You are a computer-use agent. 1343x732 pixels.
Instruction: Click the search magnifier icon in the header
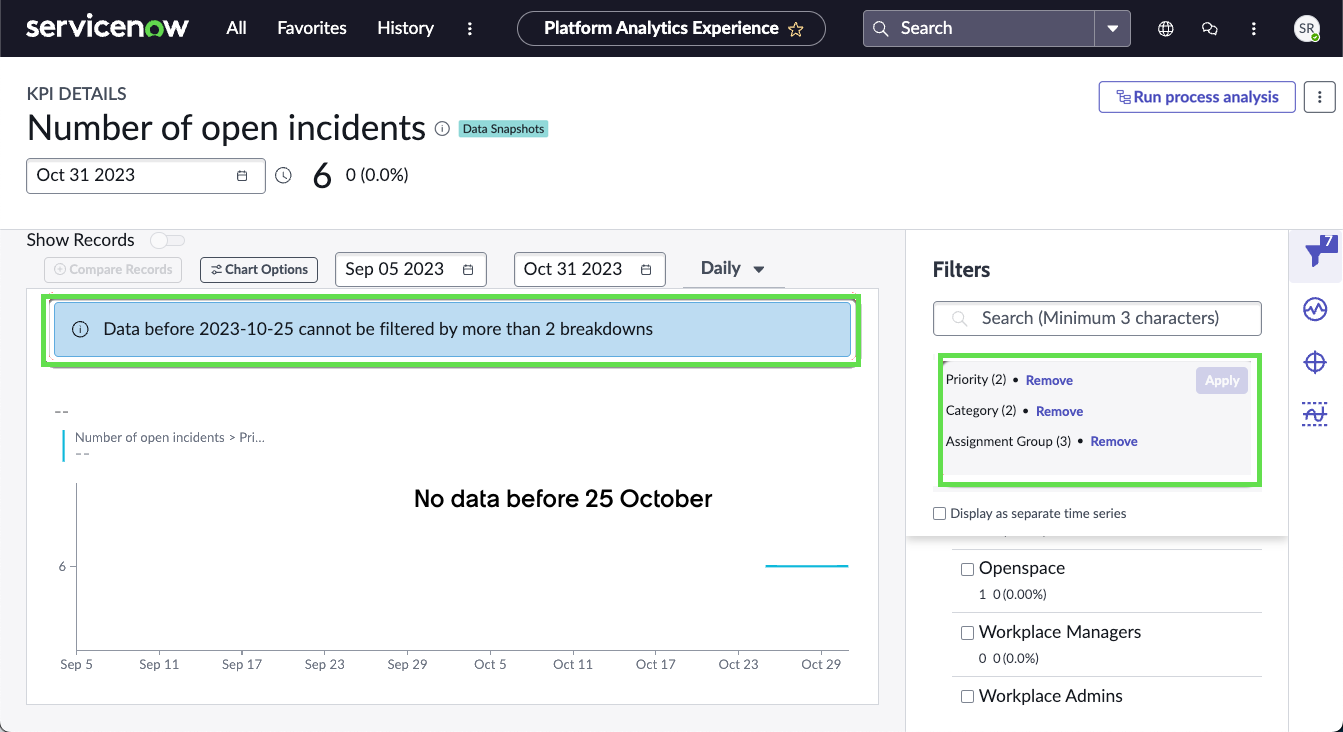pyautogui.click(x=881, y=29)
